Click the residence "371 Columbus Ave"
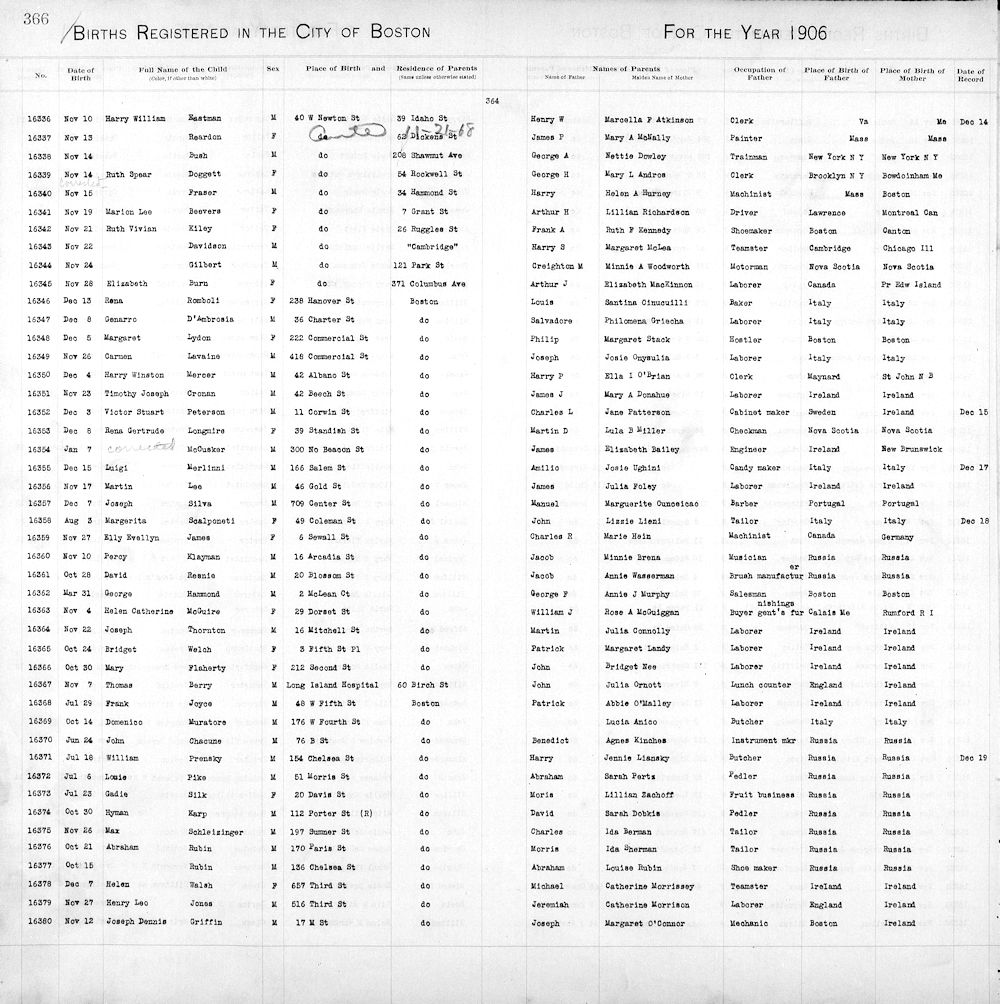The height and width of the screenshot is (1004, 1000). pos(428,284)
